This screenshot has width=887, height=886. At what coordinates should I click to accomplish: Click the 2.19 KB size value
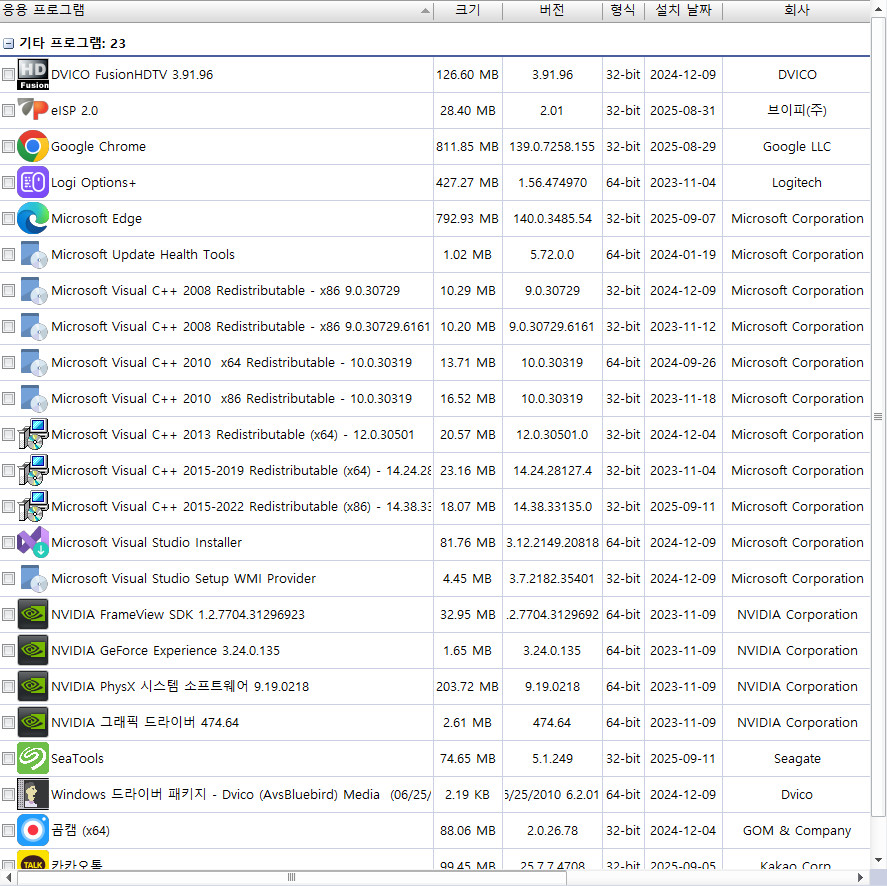pyautogui.click(x=467, y=794)
